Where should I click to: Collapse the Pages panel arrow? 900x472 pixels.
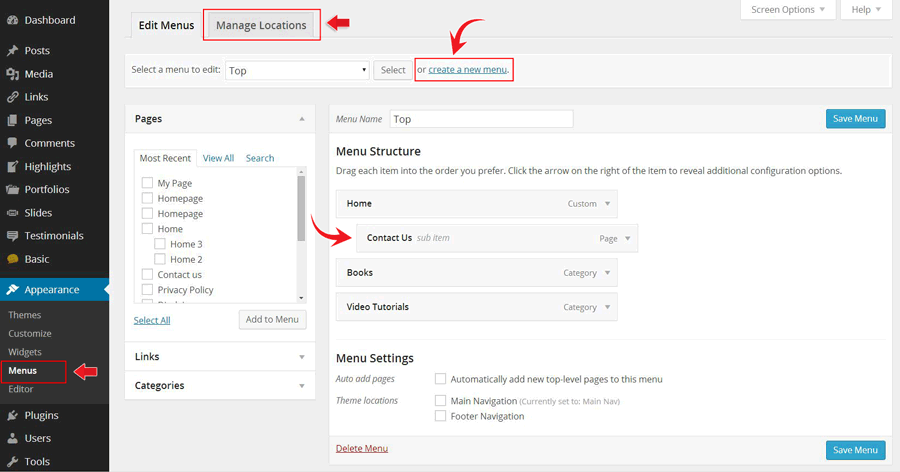pyautogui.click(x=302, y=119)
